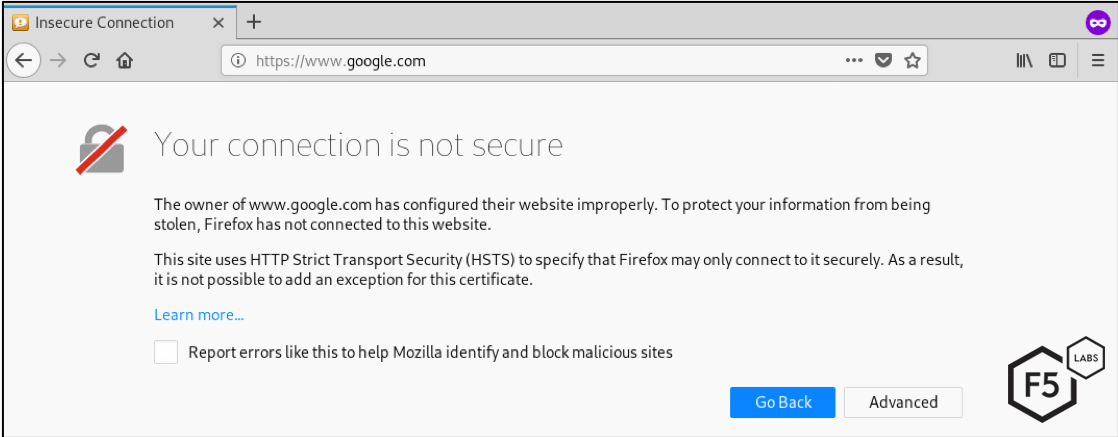Open the page actions three-dot menu

(853, 60)
